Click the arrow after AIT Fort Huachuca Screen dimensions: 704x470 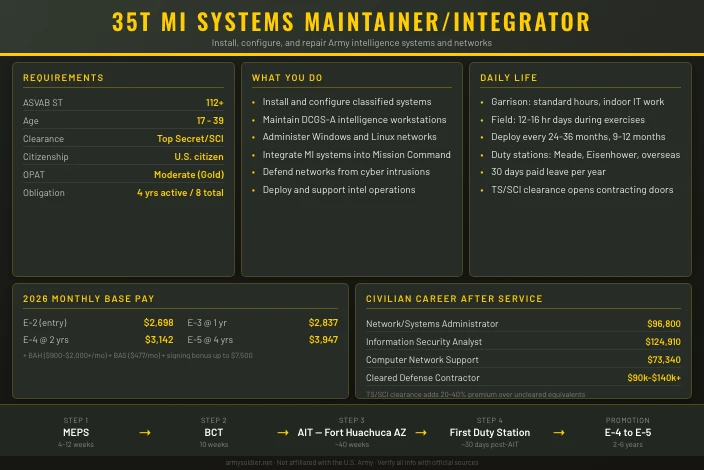point(421,433)
